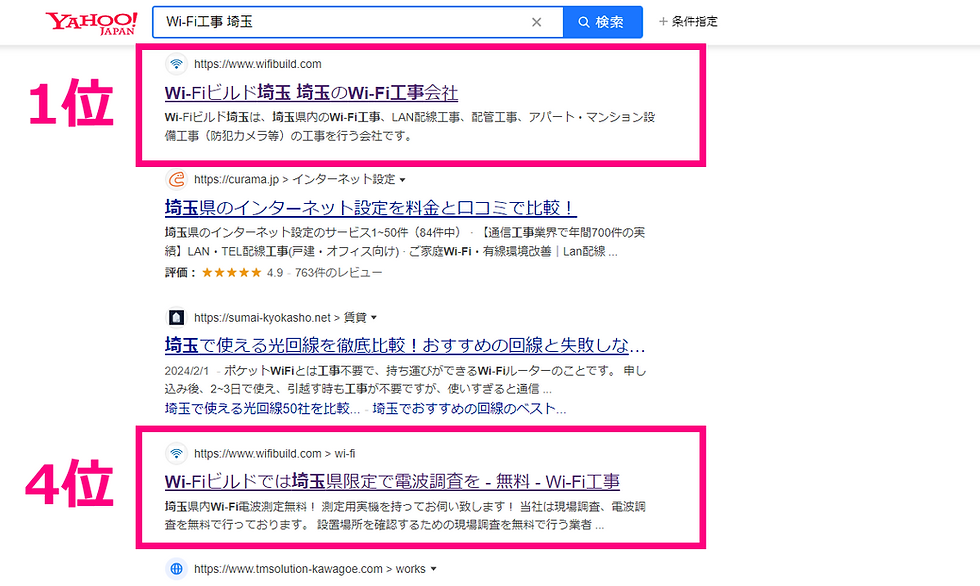Viewport: 980px width, 586px height.
Task: Open Wi-Fiビルドでは埼玉県限定で電波調査を result link
Action: (x=392, y=482)
